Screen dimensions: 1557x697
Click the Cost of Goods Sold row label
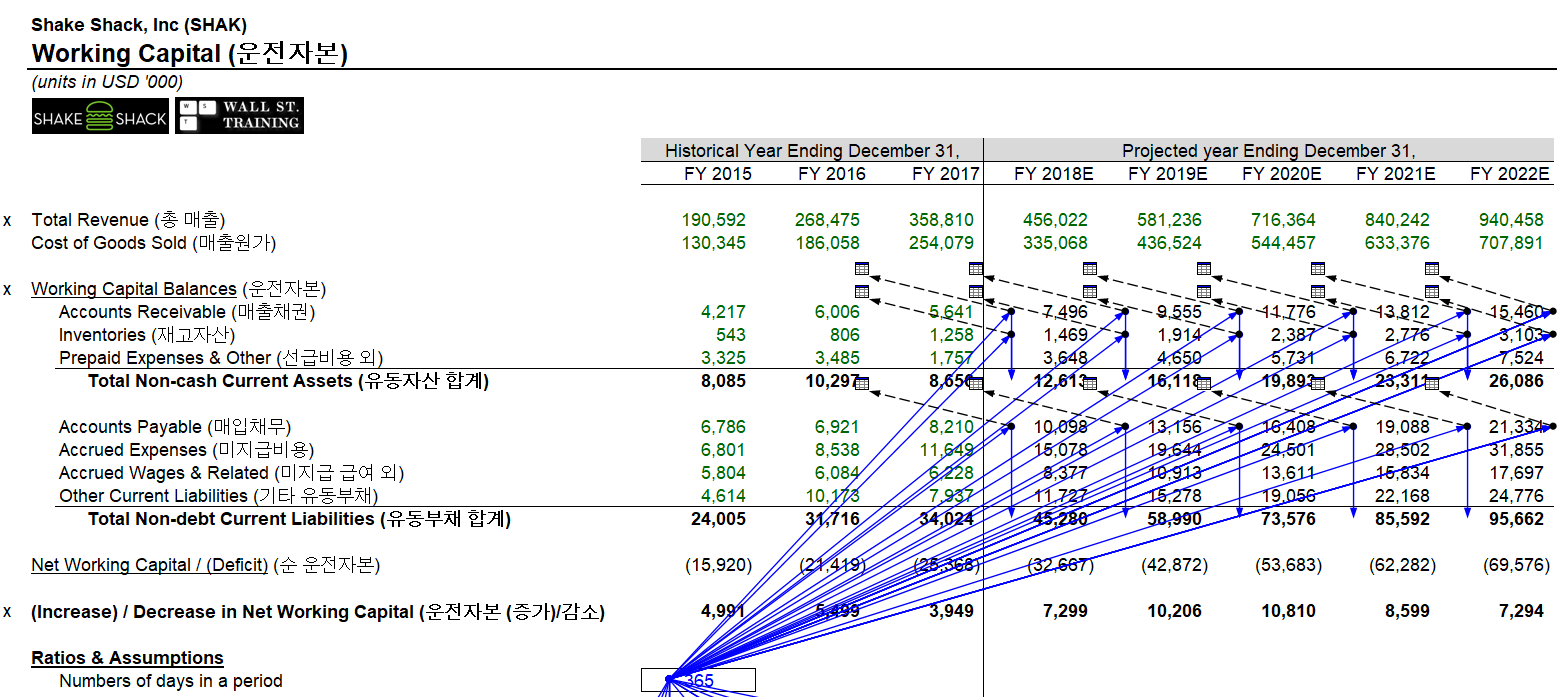(153, 243)
